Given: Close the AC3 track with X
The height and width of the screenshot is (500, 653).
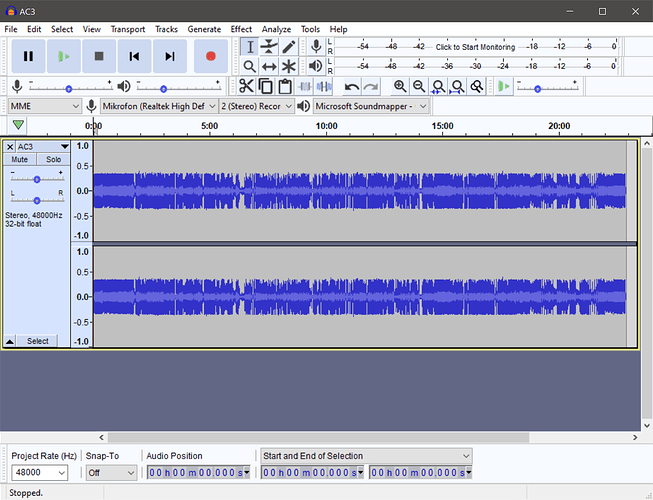Looking at the screenshot, I should (x=10, y=147).
